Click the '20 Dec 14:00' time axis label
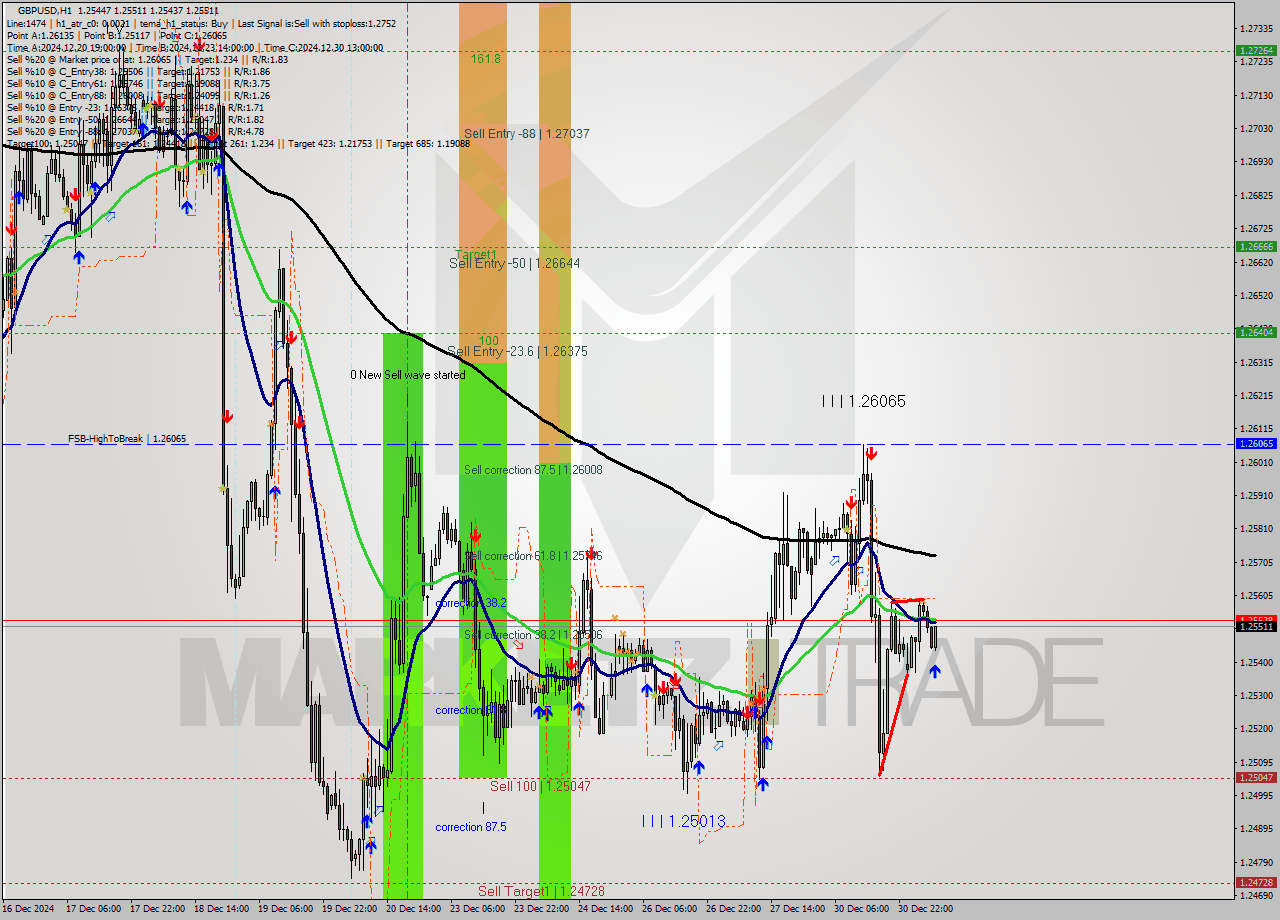This screenshot has height=920, width=1280. 413,909
